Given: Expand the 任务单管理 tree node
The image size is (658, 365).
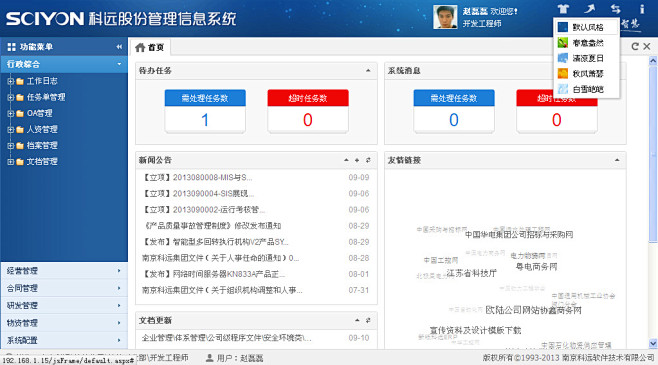Looking at the screenshot, I should tap(10, 97).
